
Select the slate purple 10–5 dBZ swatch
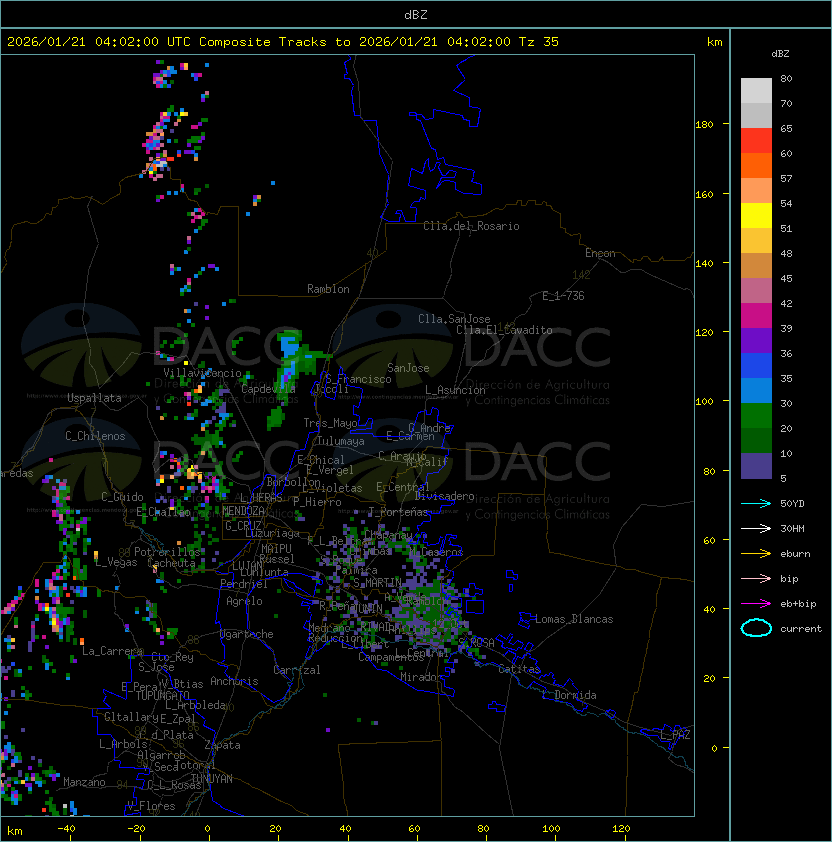756,466
